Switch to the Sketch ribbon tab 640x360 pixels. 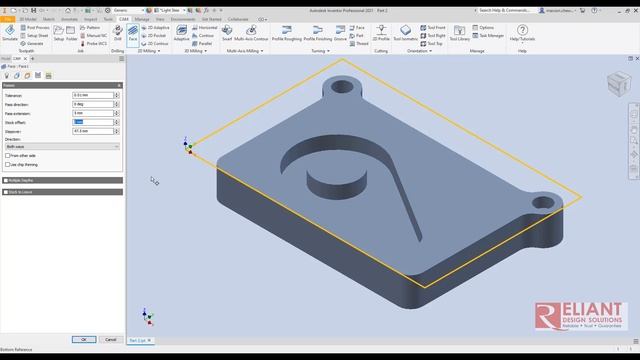pos(49,19)
